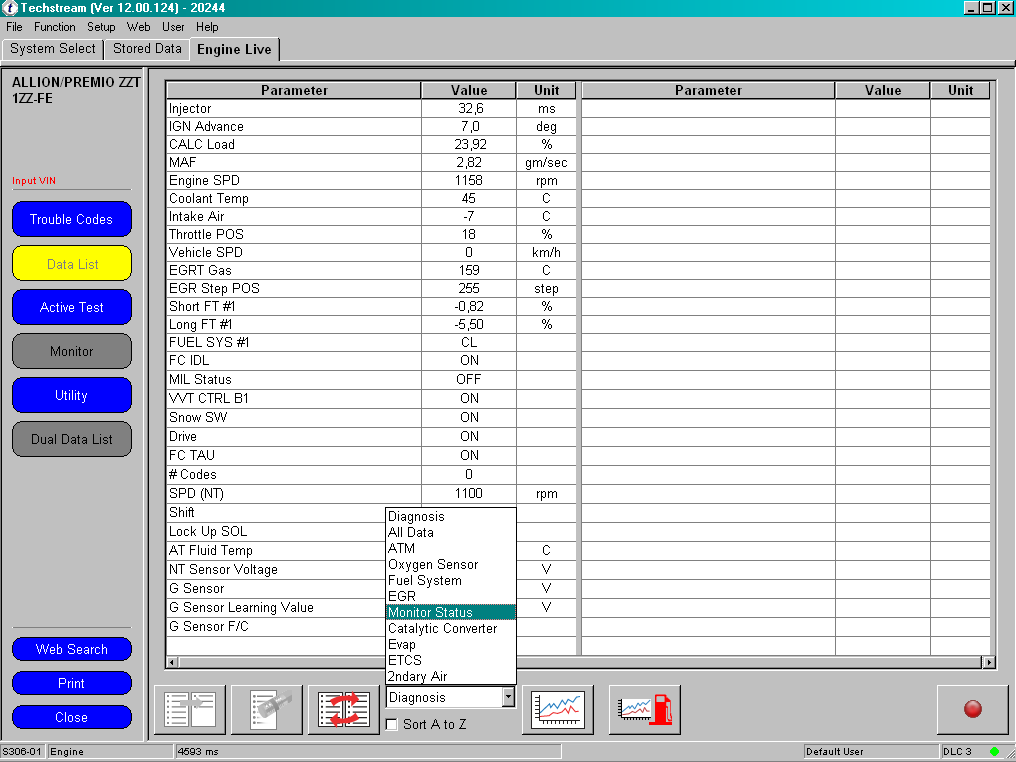Open the Diagnosis combo box arrow
This screenshot has width=1016, height=762.
[x=508, y=697]
